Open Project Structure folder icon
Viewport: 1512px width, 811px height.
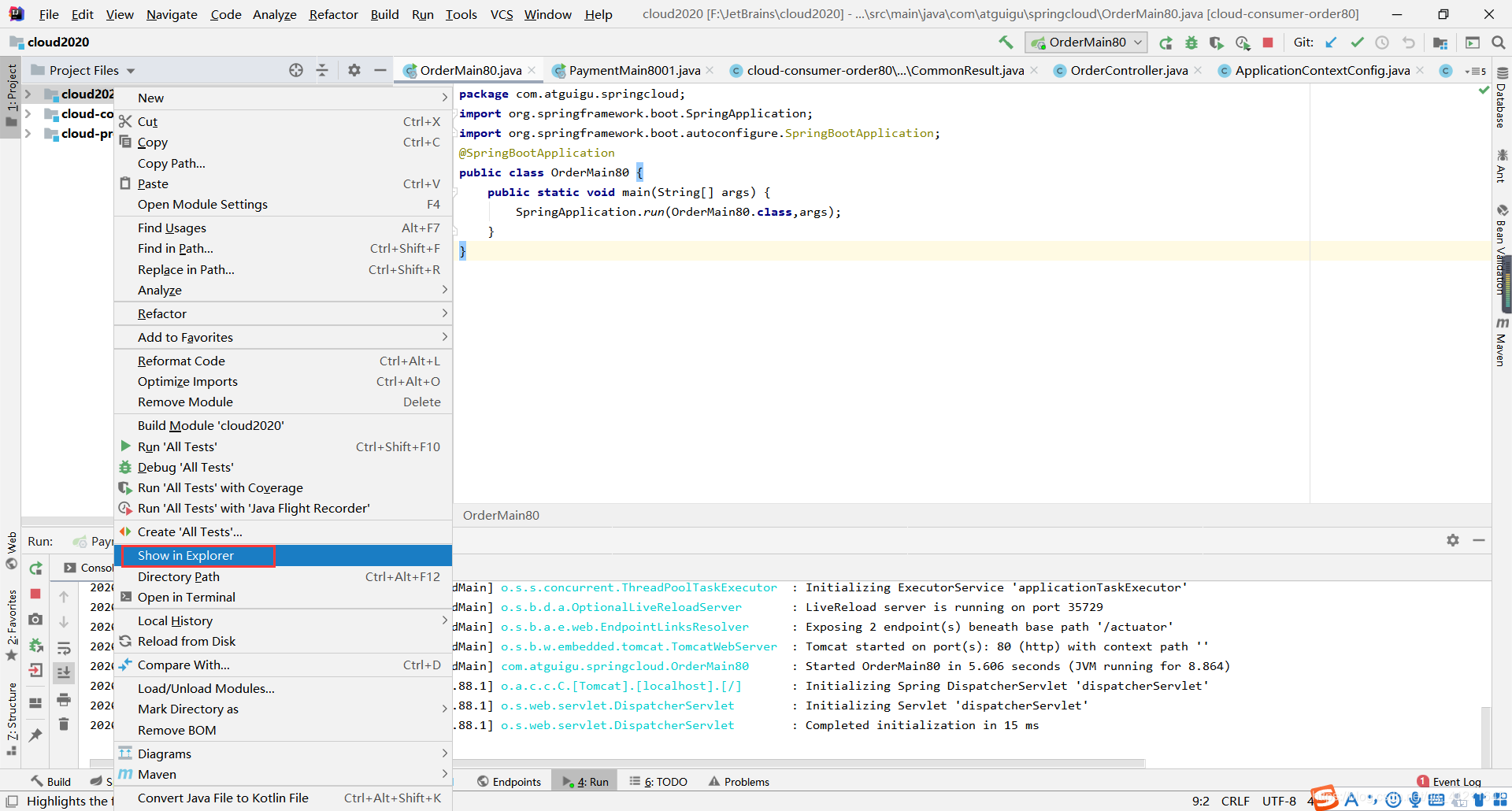click(x=1440, y=43)
